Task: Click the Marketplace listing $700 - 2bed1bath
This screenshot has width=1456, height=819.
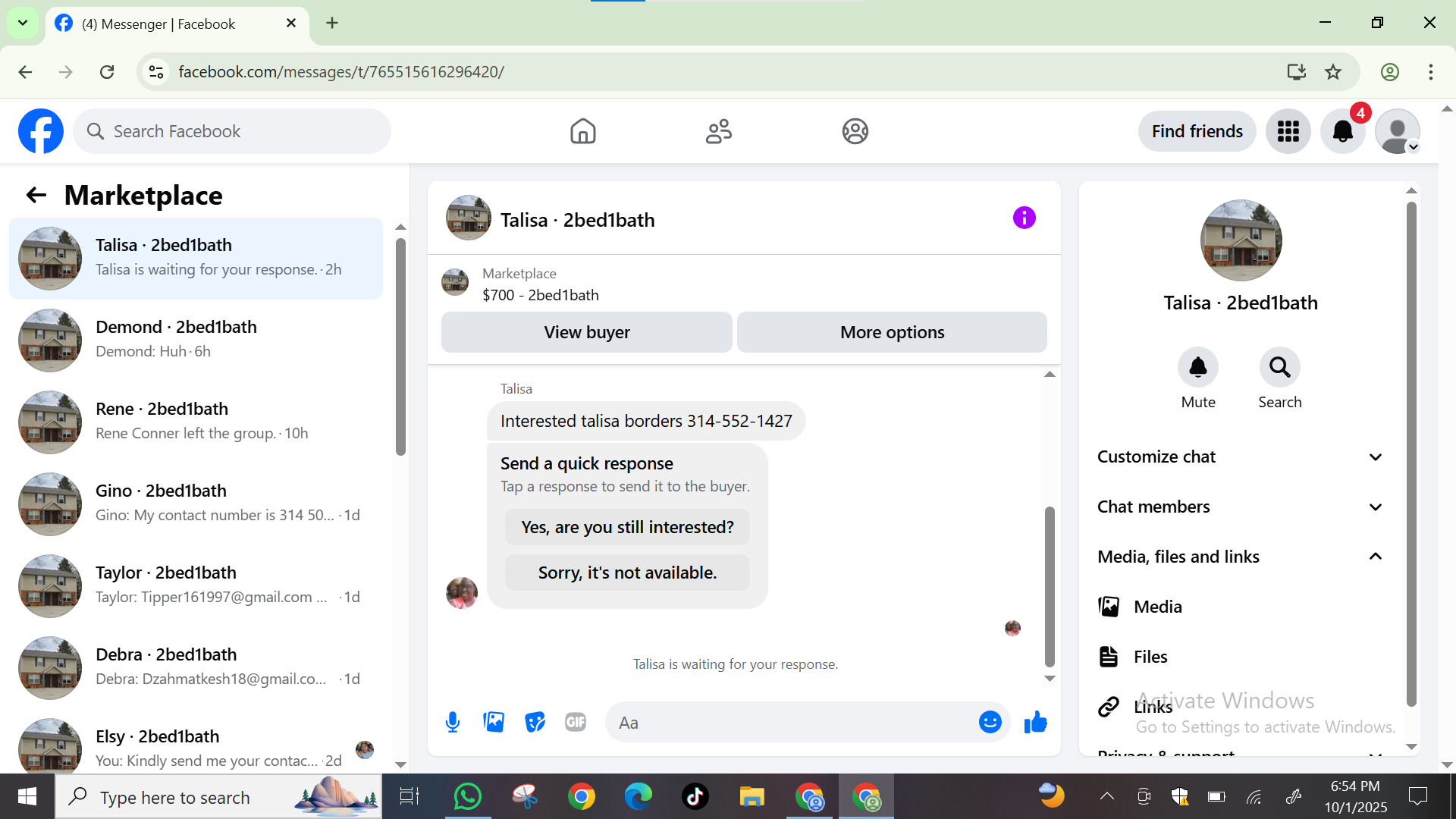Action: (x=540, y=295)
